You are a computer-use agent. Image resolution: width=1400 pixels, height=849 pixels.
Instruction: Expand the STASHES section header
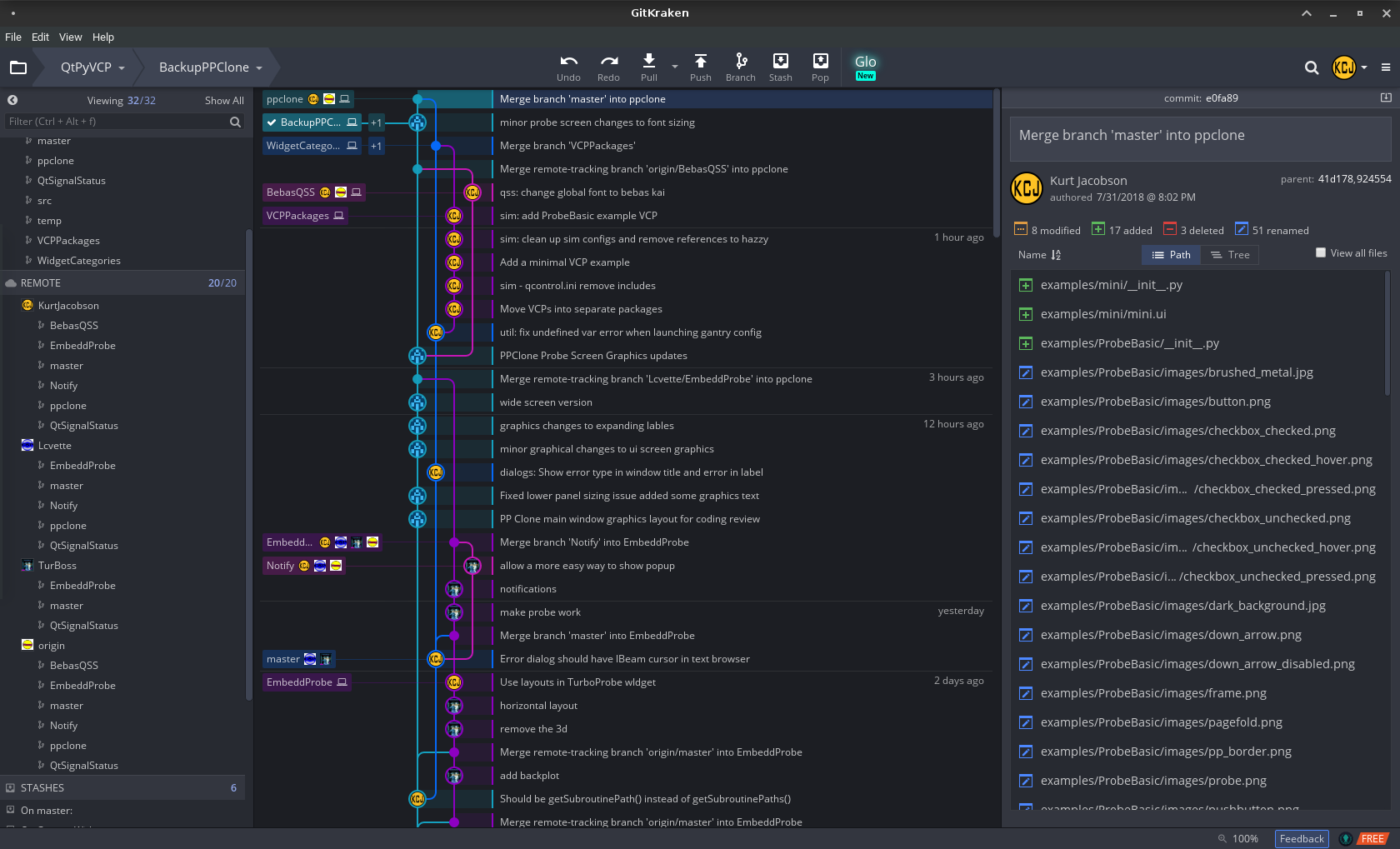click(x=122, y=788)
